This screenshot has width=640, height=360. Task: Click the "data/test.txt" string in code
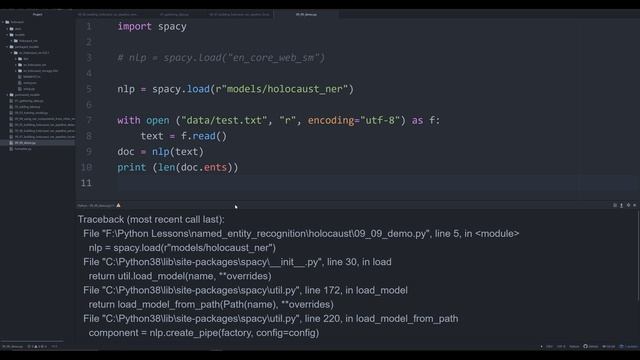point(224,120)
